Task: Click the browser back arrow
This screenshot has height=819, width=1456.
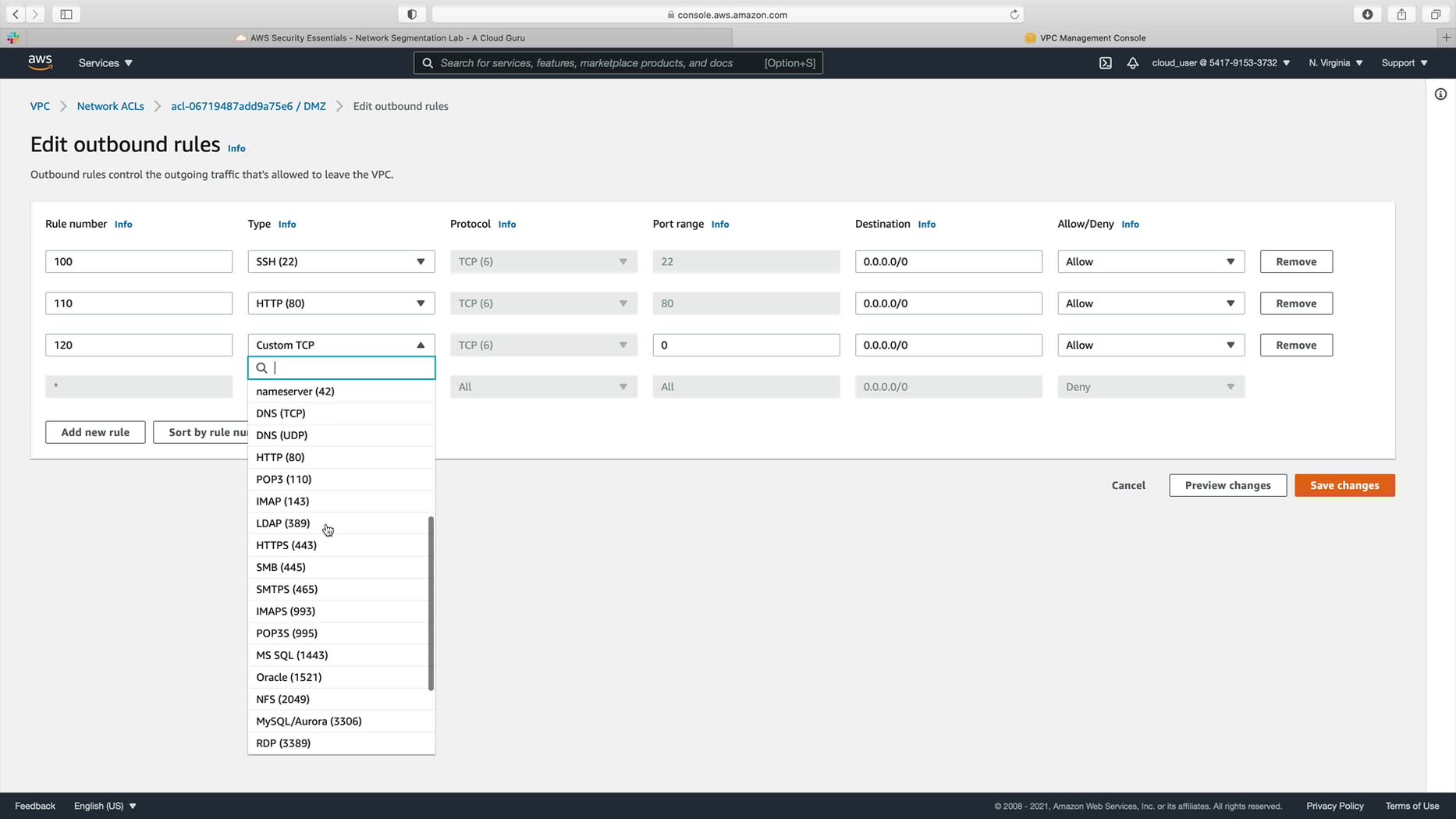Action: click(x=16, y=14)
